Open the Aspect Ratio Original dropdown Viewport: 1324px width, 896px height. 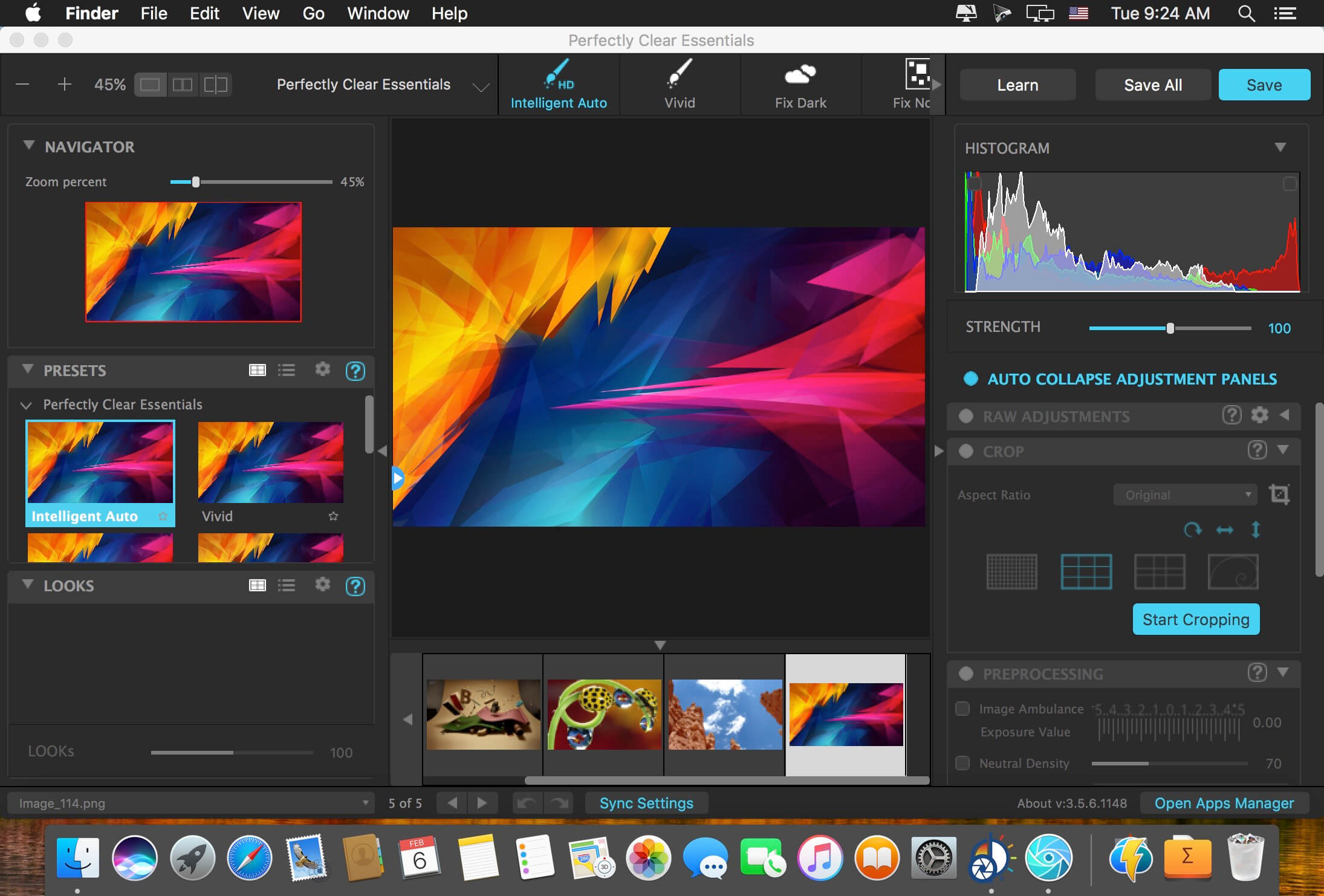1185,495
